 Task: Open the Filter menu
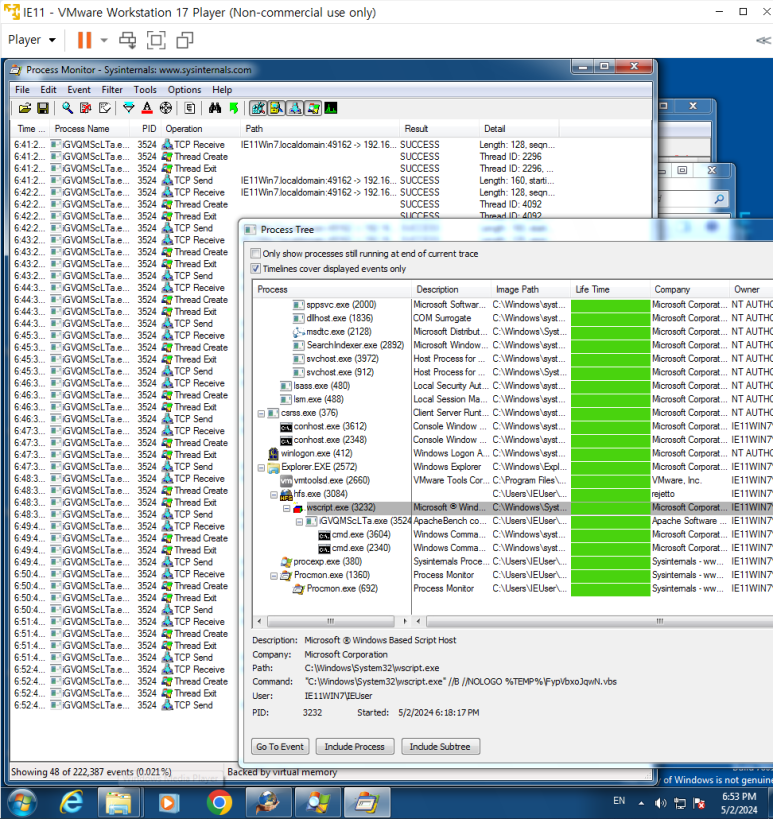click(112, 90)
